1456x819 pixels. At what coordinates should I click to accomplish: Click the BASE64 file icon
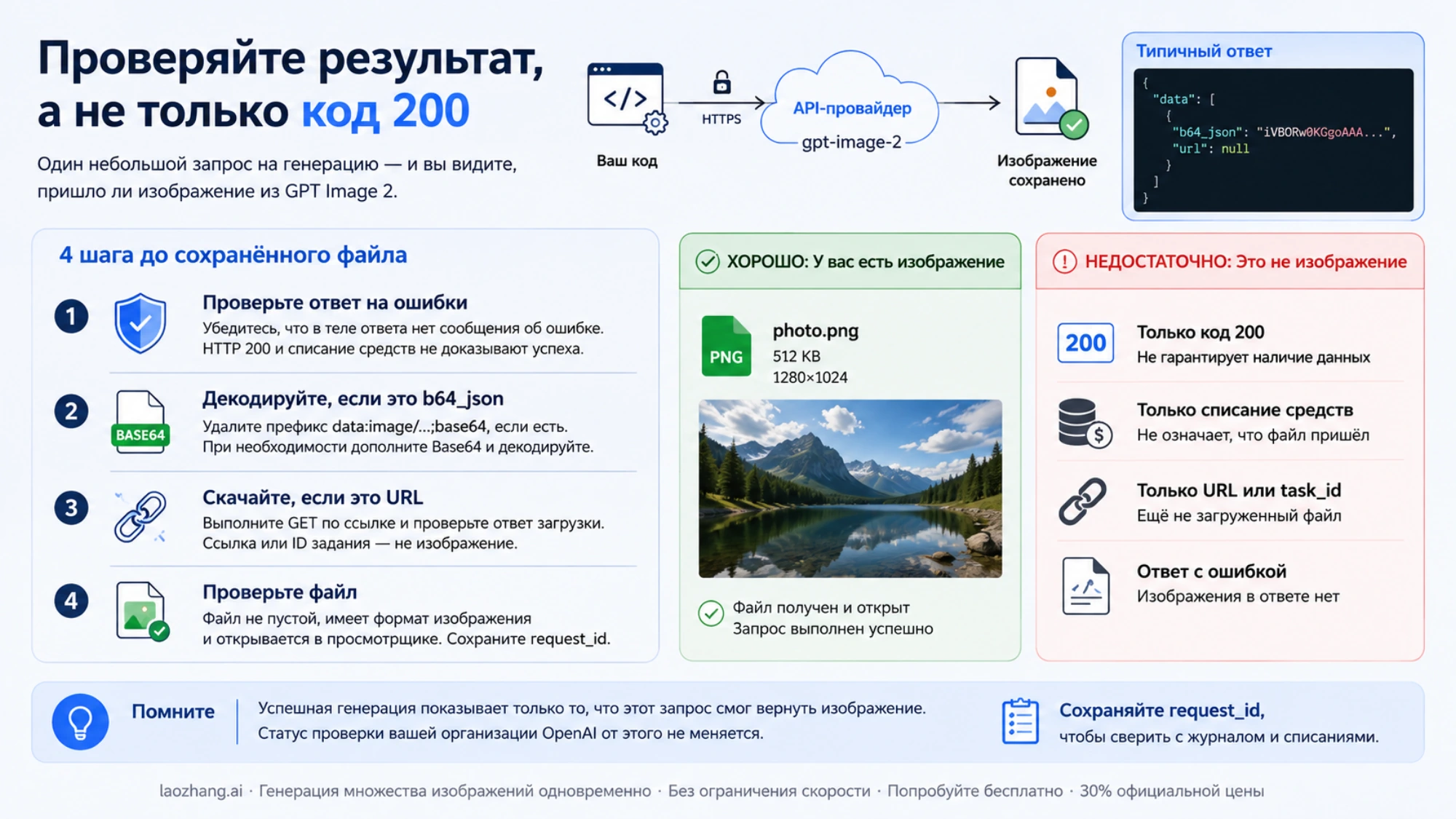click(140, 422)
